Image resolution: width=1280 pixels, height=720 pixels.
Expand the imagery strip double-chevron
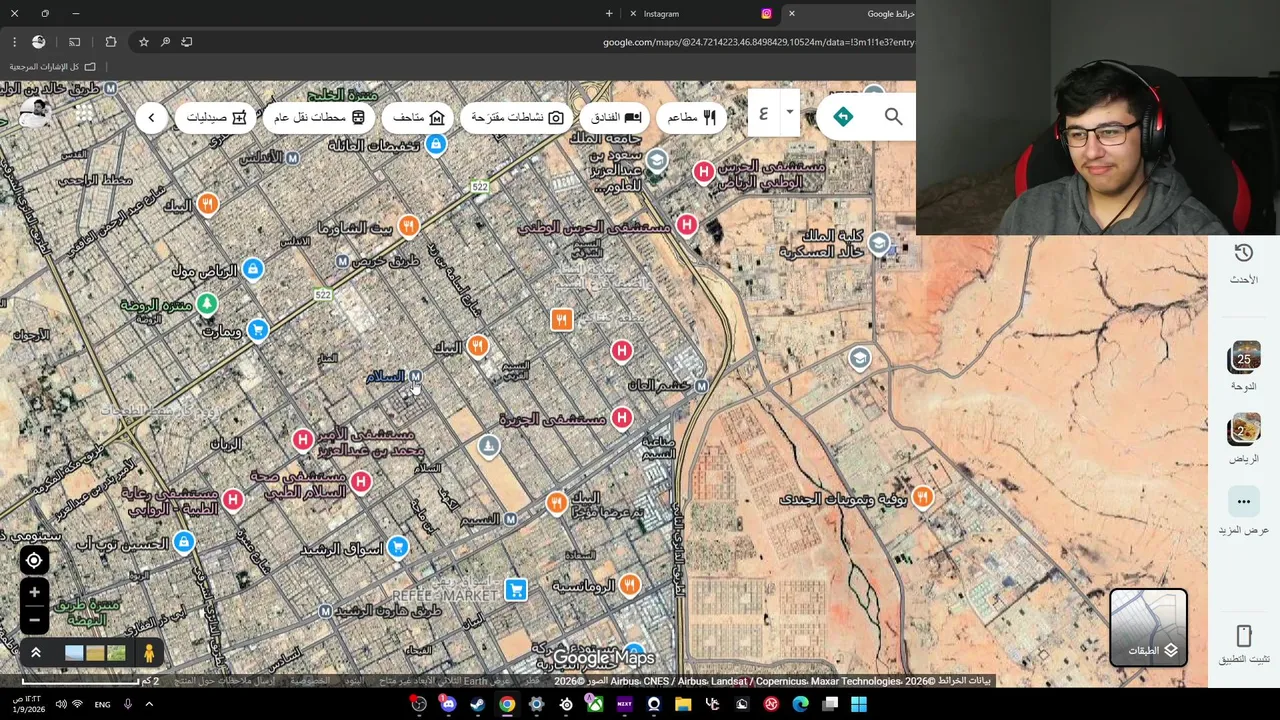click(x=35, y=653)
